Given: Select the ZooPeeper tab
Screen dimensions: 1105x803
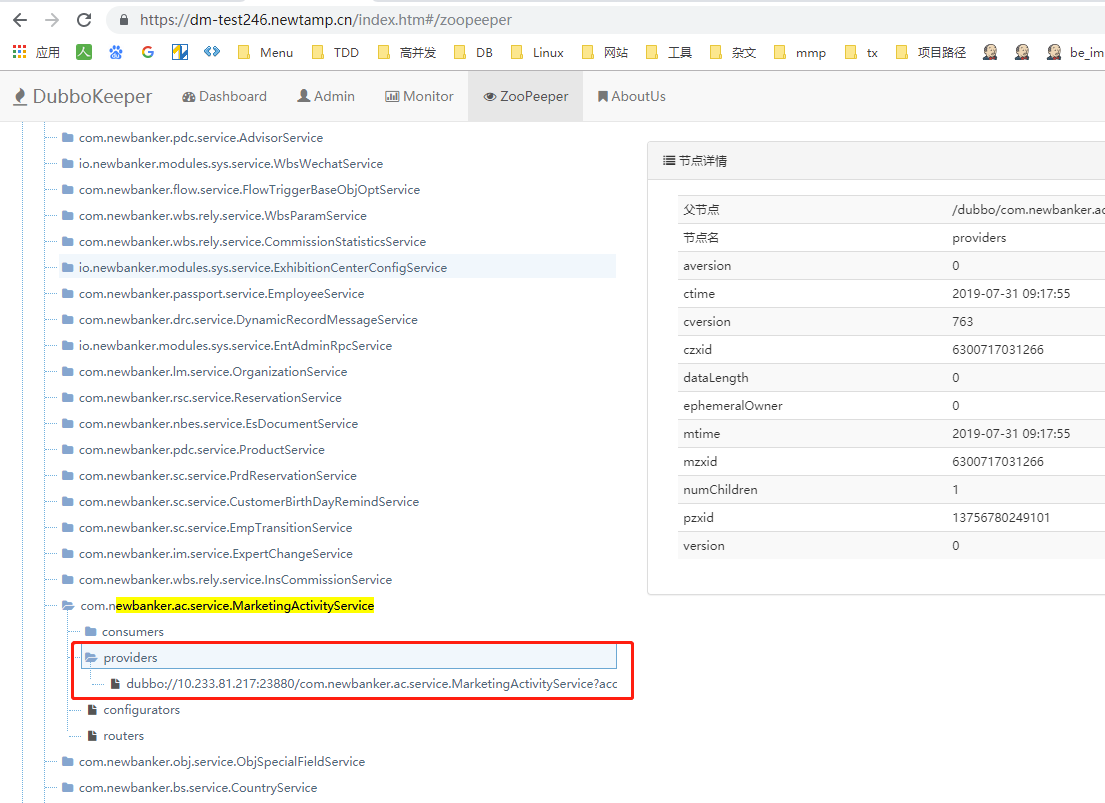Looking at the screenshot, I should (x=526, y=96).
